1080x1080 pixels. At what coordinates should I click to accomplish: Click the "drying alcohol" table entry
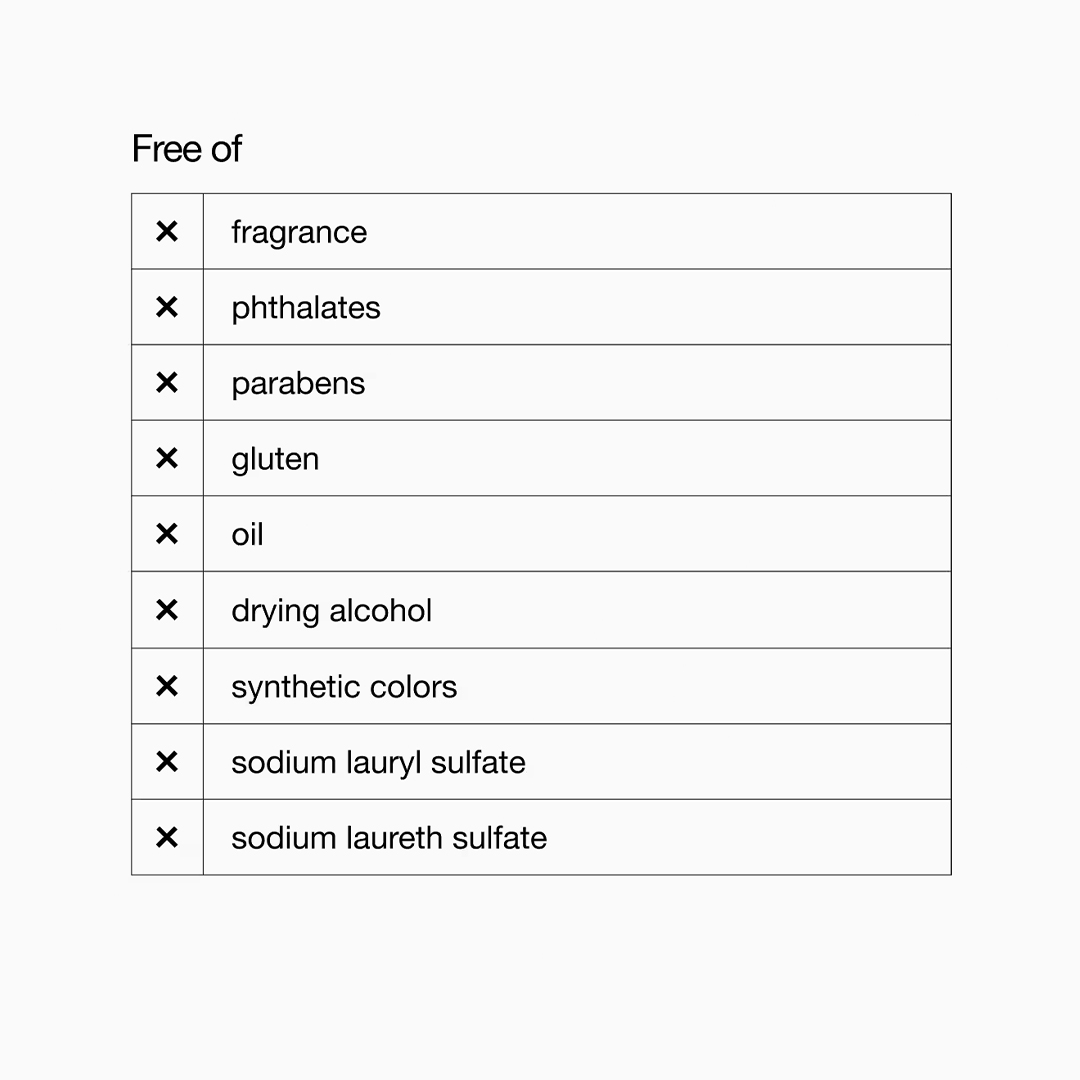332,610
